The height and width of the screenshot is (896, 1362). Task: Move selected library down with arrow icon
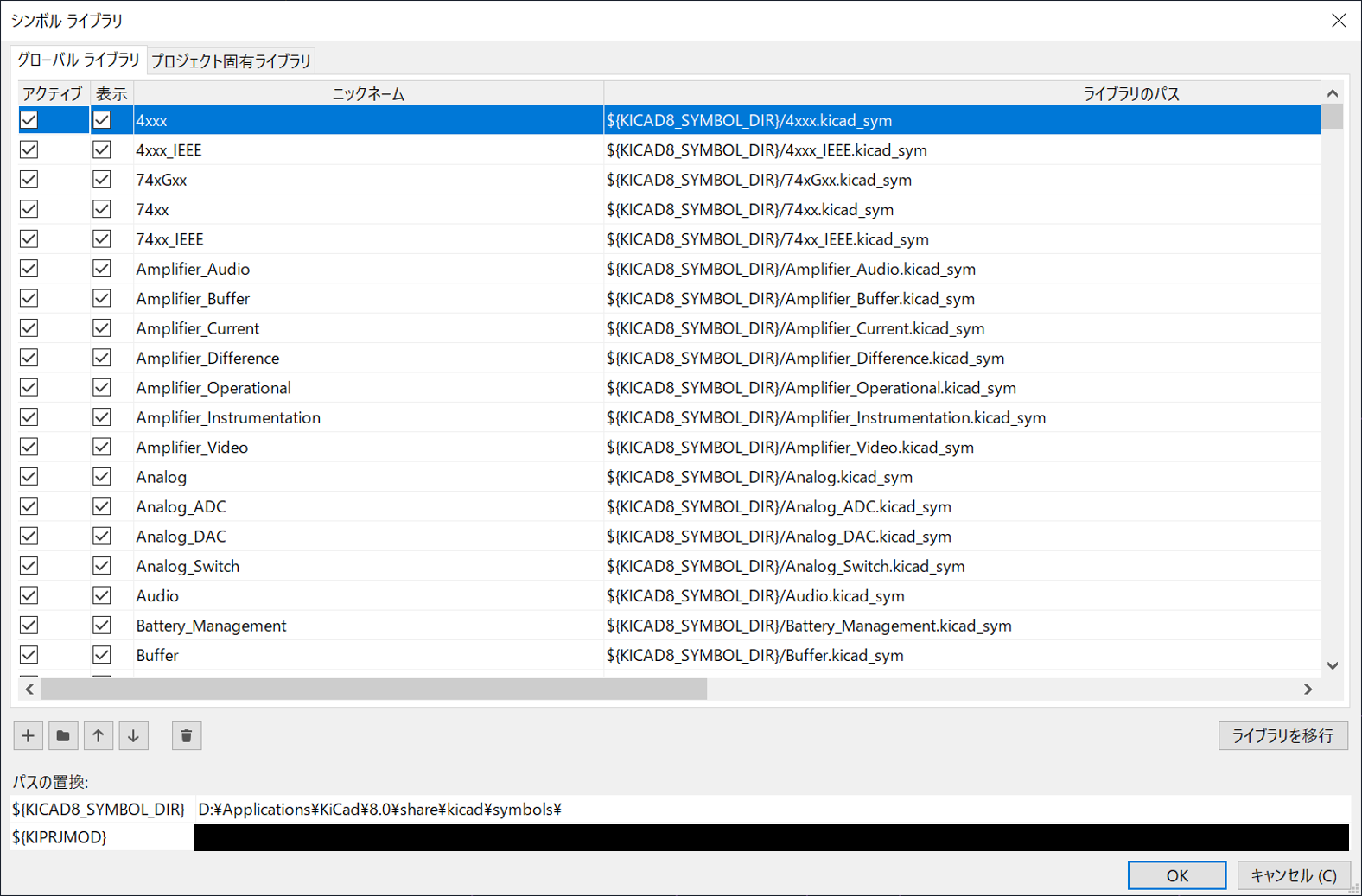pos(134,735)
